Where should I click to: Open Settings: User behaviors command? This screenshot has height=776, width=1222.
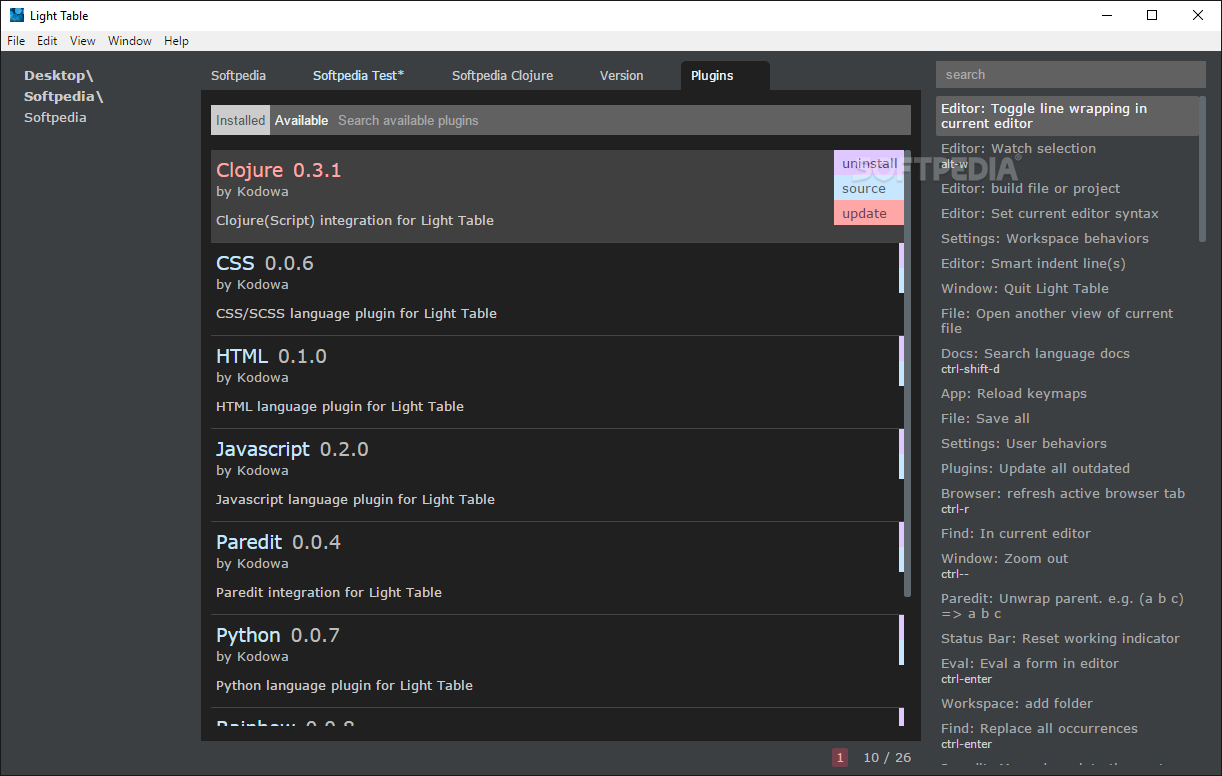click(x=1068, y=443)
